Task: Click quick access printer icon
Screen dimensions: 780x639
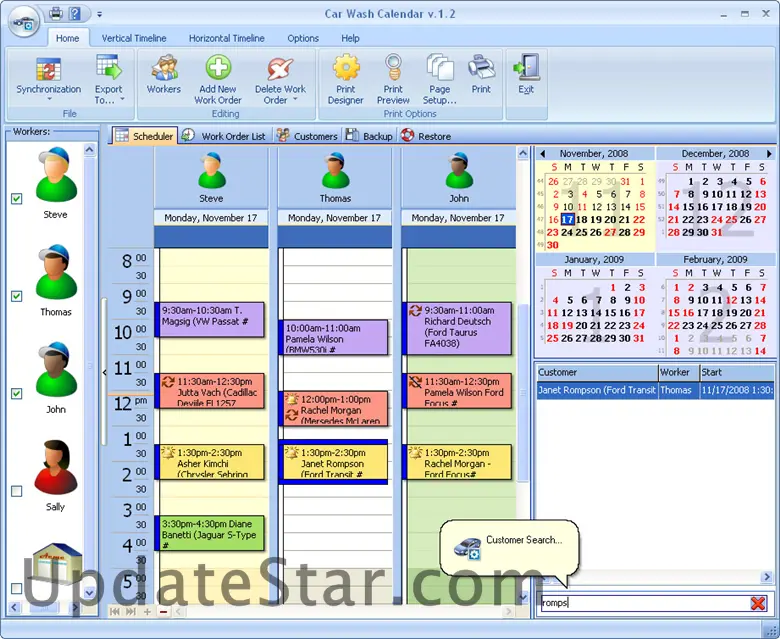Action: 56,14
